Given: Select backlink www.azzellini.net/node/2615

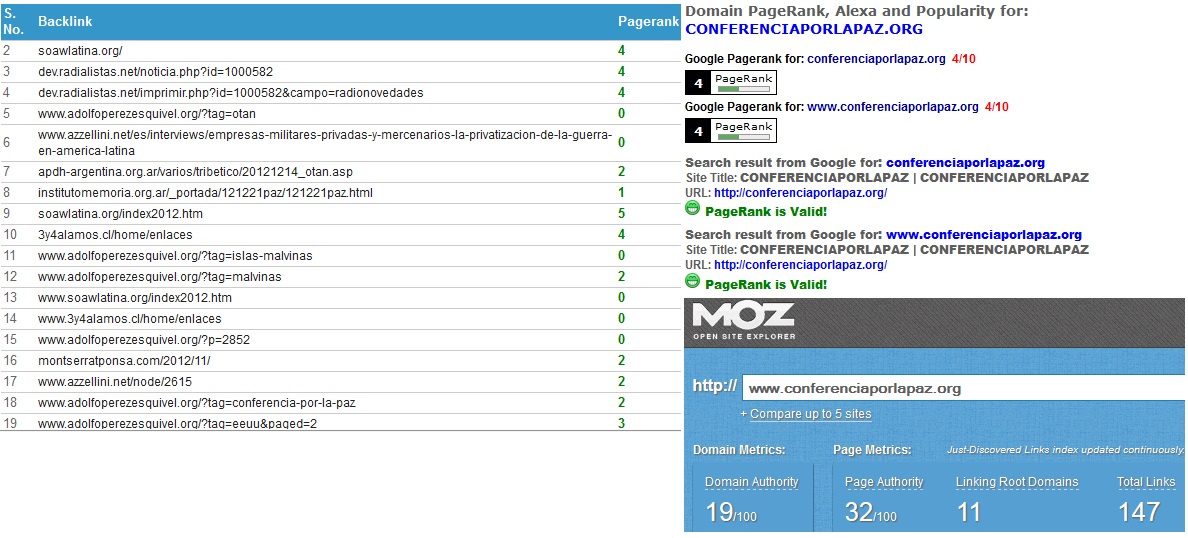Looking at the screenshot, I should [x=114, y=382].
